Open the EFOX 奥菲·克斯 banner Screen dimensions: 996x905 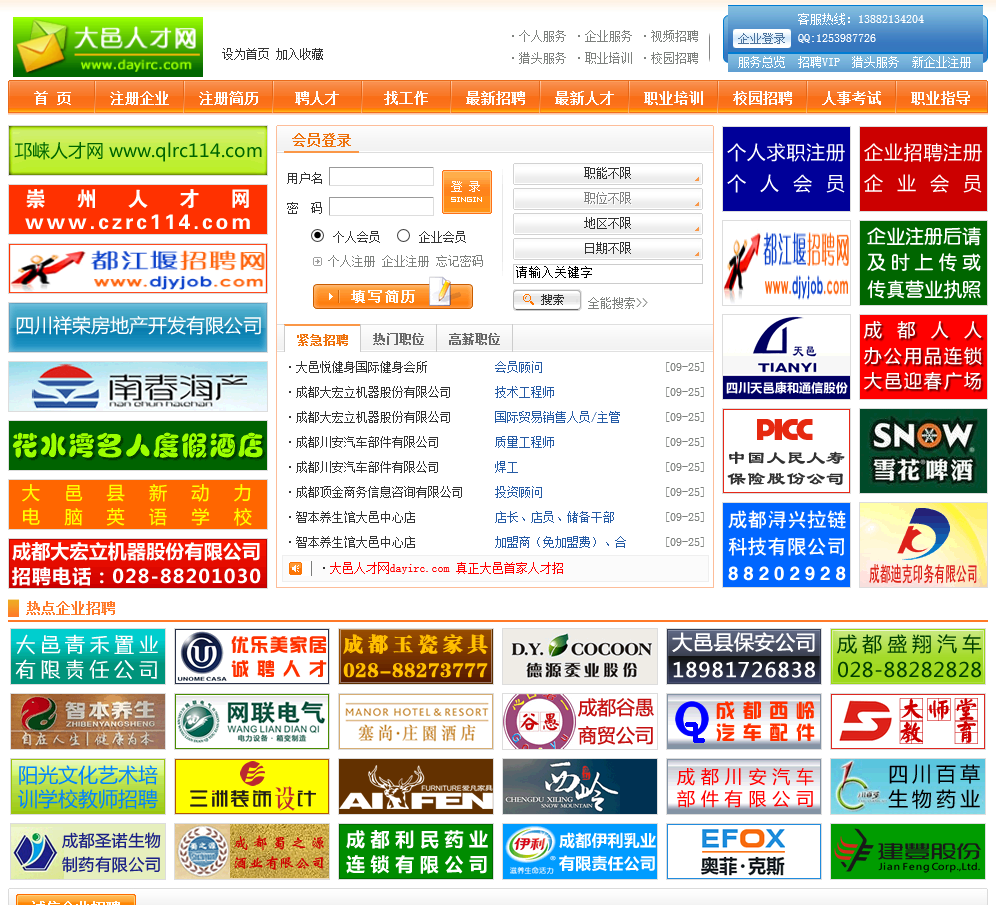click(744, 852)
